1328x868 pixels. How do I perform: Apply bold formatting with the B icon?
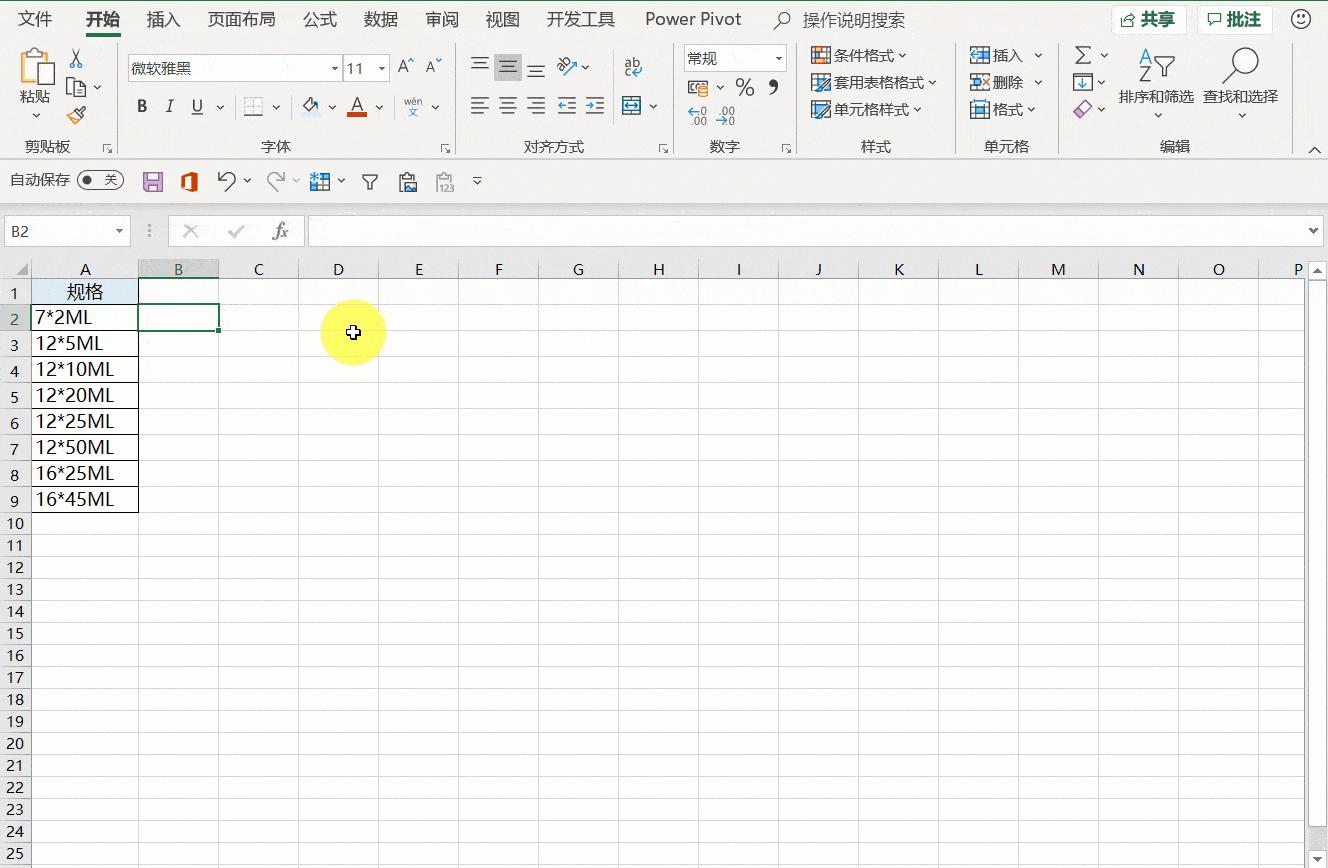coord(141,106)
